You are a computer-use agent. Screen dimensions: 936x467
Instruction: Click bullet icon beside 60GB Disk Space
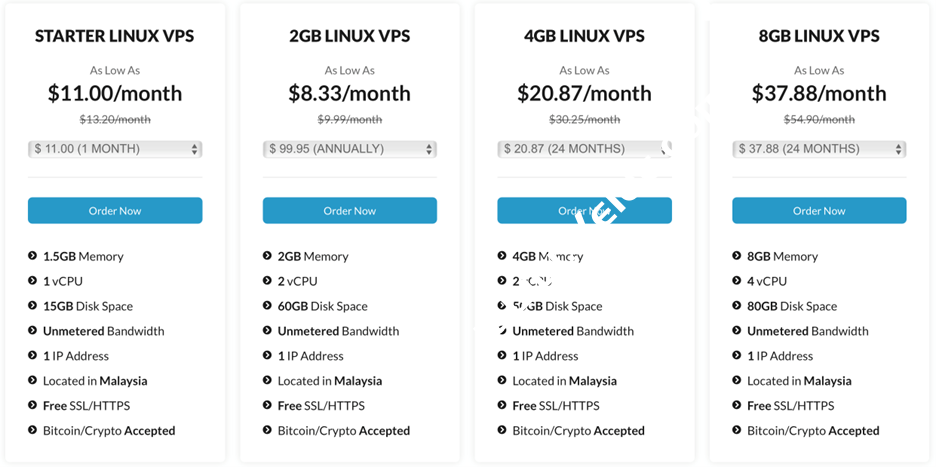pyautogui.click(x=268, y=306)
